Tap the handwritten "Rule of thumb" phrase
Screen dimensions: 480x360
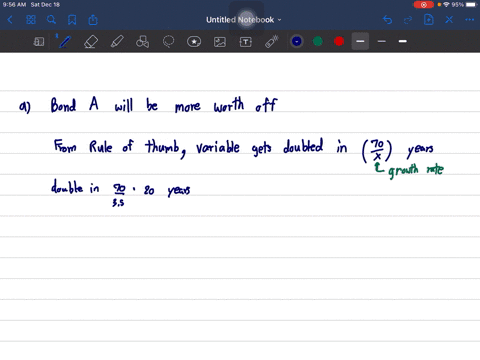click(x=136, y=148)
